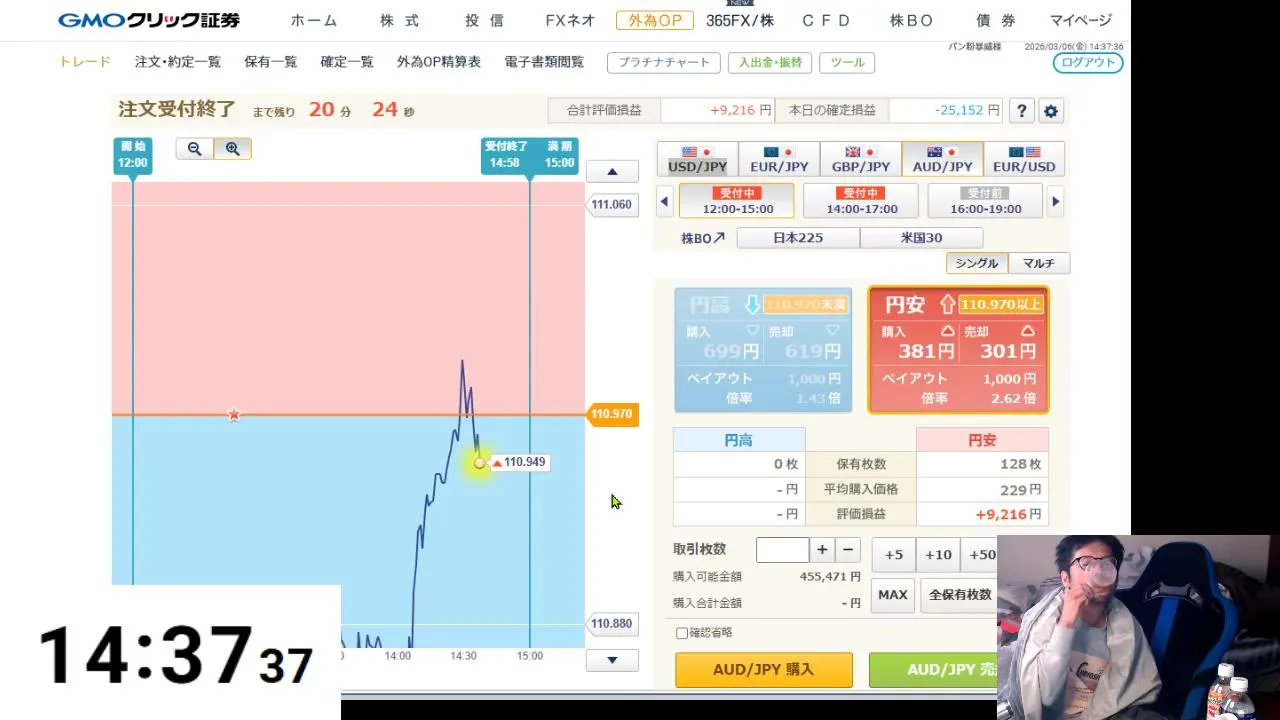Viewport: 1280px width, 720px height.
Task: Add 50 lots with the +50 button
Action: pyautogui.click(x=980, y=555)
